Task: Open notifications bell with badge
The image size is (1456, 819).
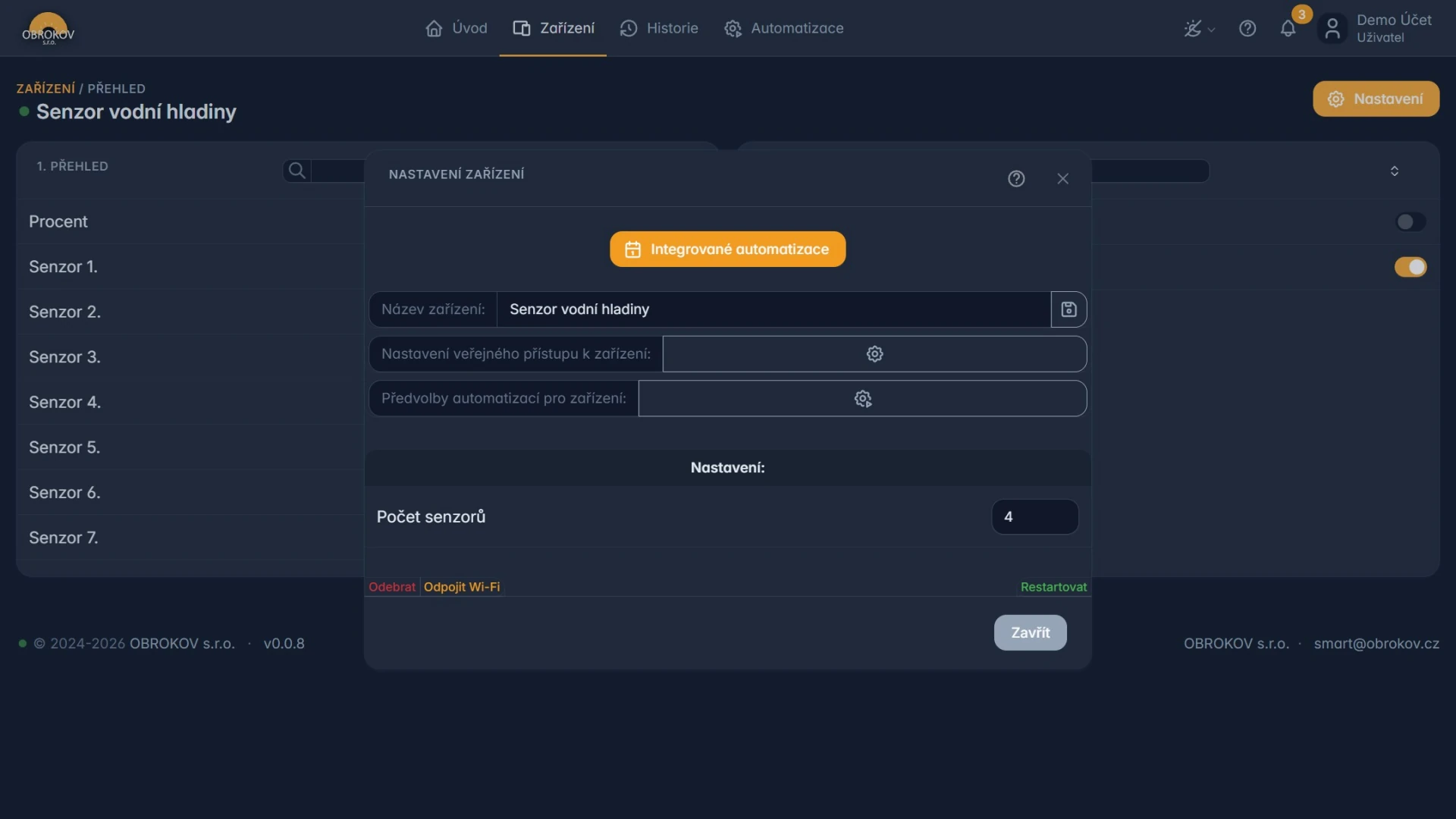Action: point(1288,29)
